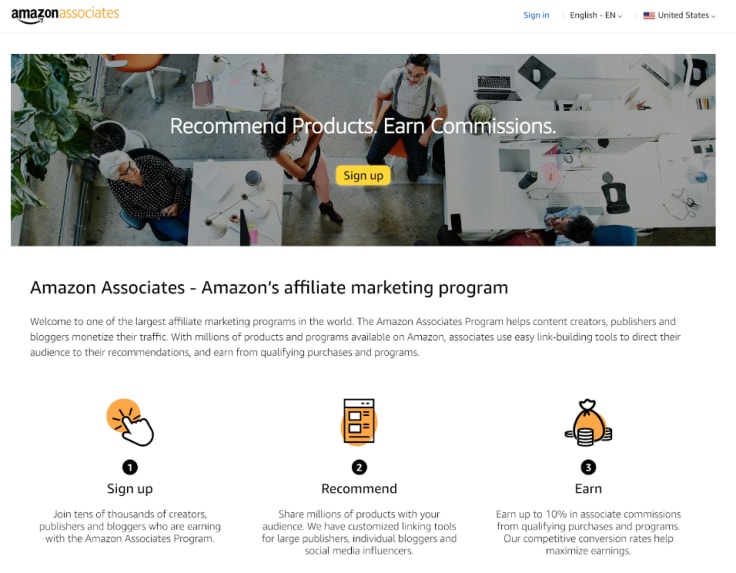
Task: Click the step 3 number badge
Action: click(x=588, y=467)
